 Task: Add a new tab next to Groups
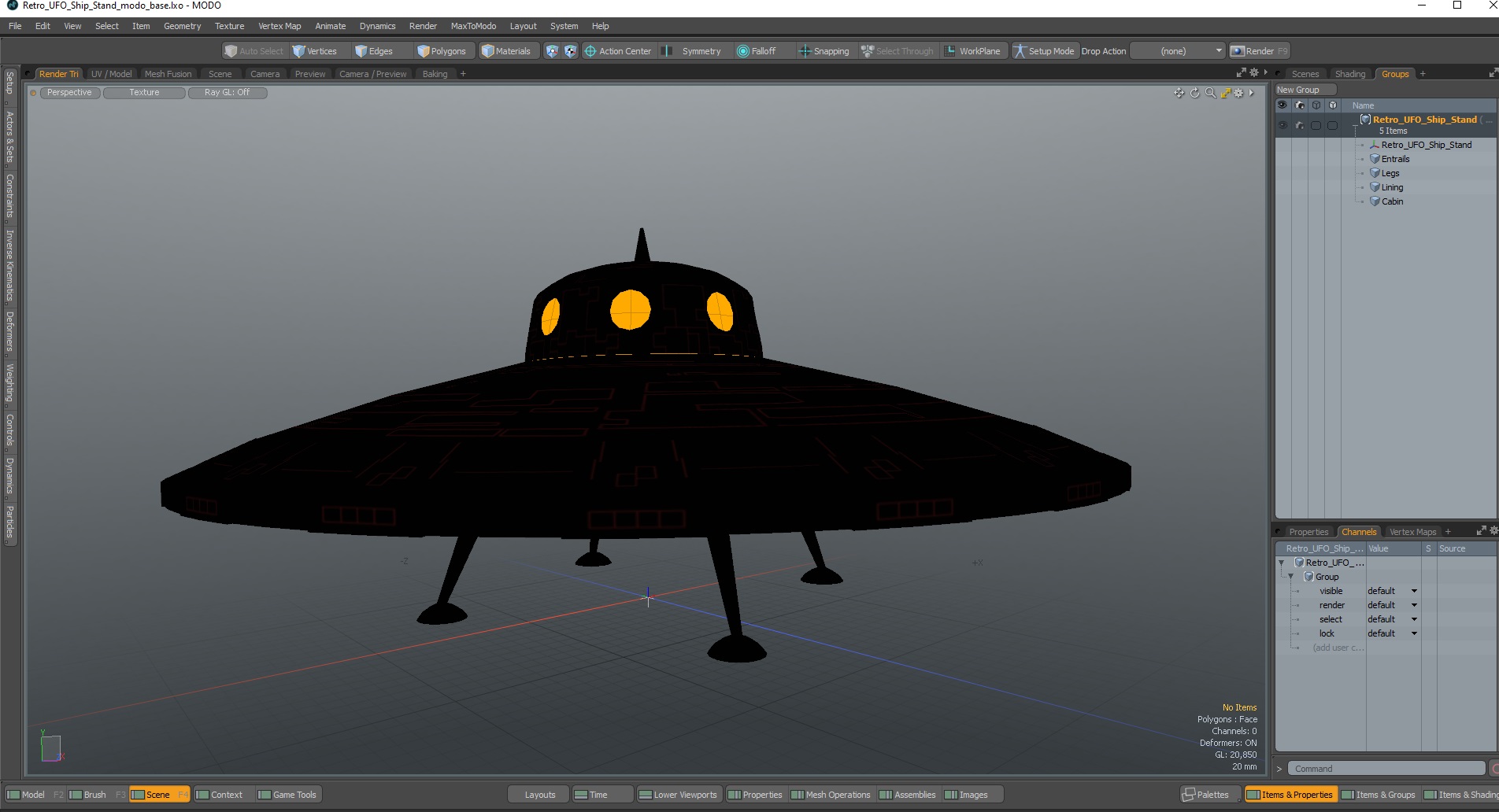1423,74
